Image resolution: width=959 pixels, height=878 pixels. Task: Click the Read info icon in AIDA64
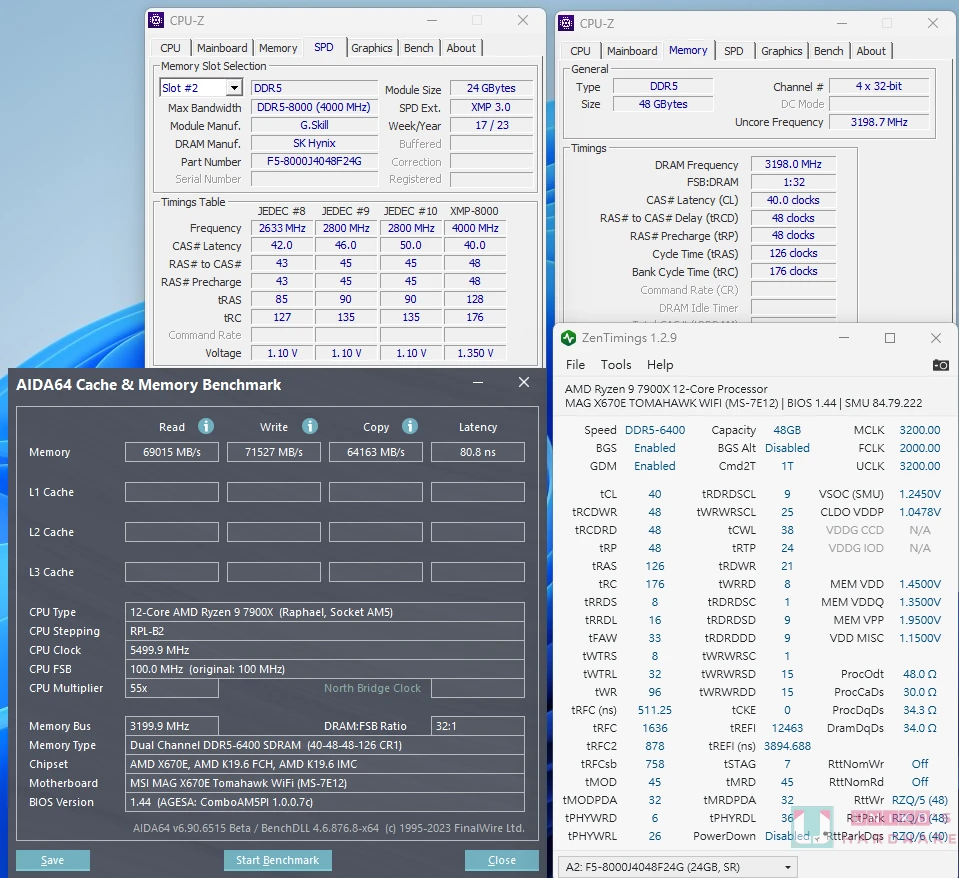[x=206, y=426]
